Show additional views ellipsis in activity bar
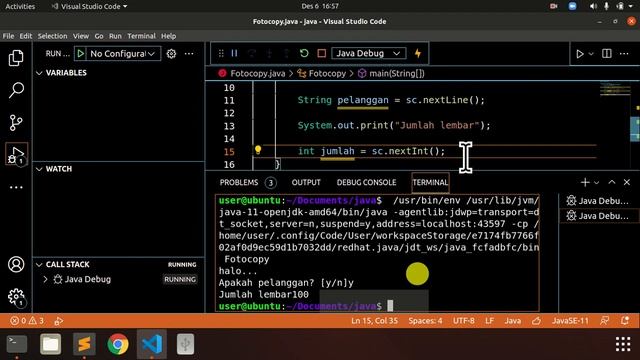The height and width of the screenshot is (360, 640). [x=16, y=187]
